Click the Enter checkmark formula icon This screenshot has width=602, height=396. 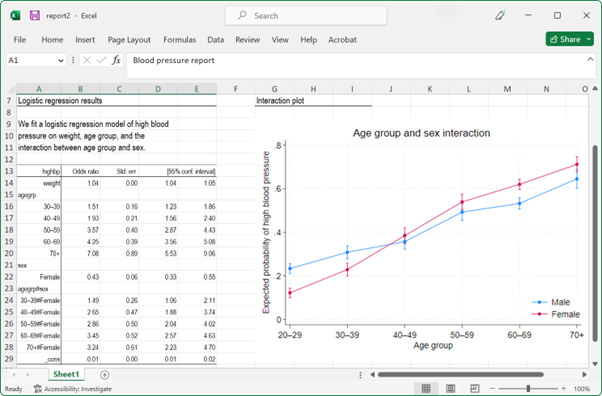[x=101, y=60]
